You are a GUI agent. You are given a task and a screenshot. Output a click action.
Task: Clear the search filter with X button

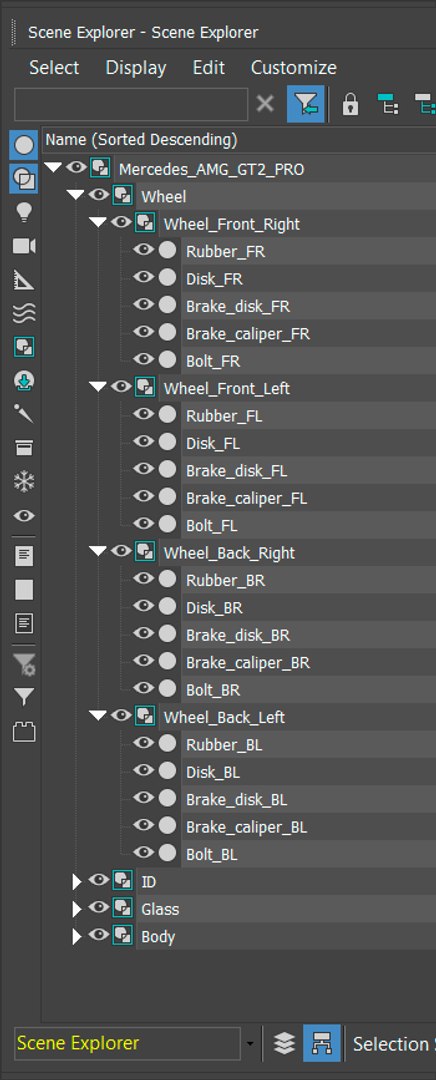(x=265, y=104)
